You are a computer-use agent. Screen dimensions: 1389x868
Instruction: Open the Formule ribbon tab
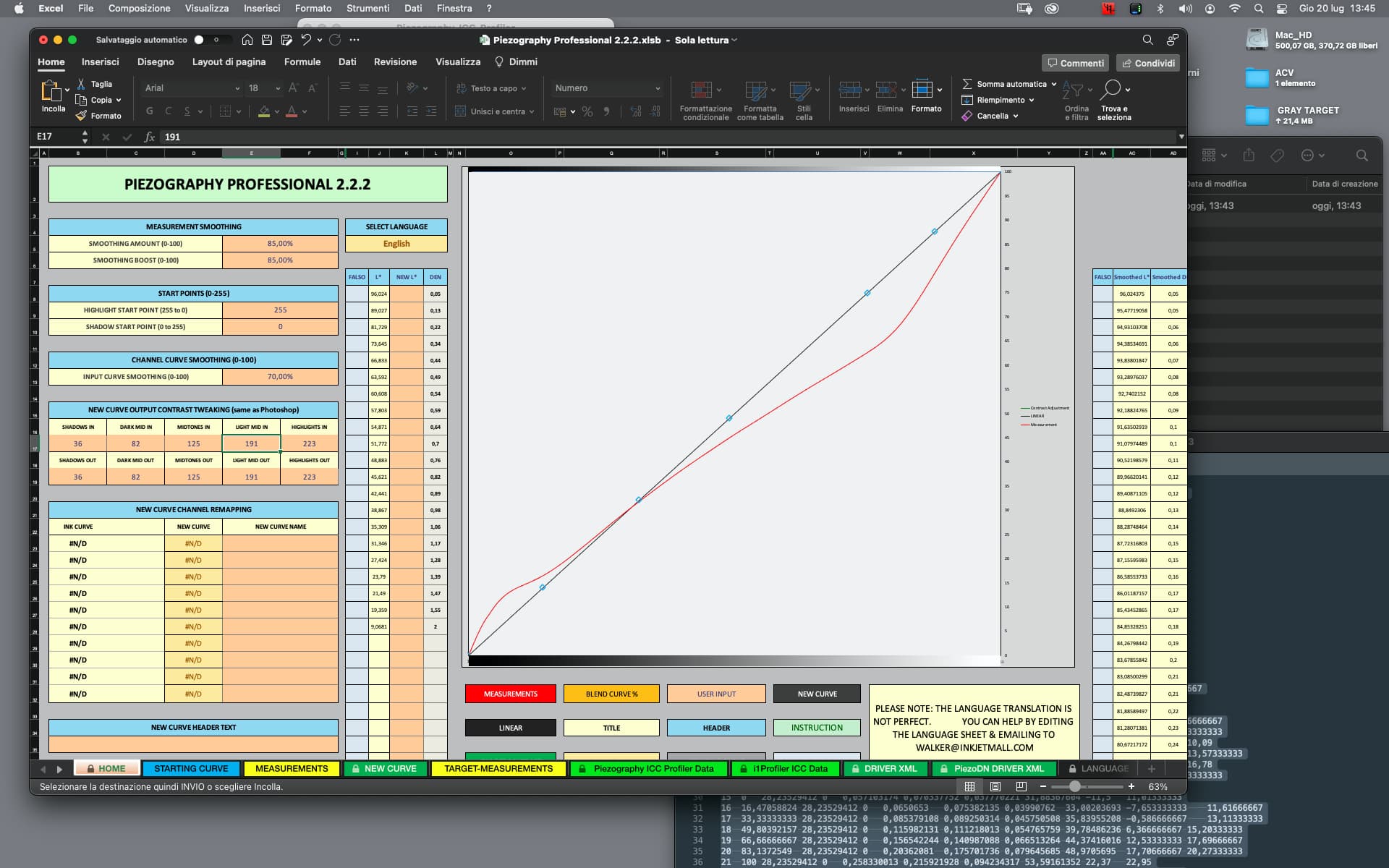[x=302, y=62]
